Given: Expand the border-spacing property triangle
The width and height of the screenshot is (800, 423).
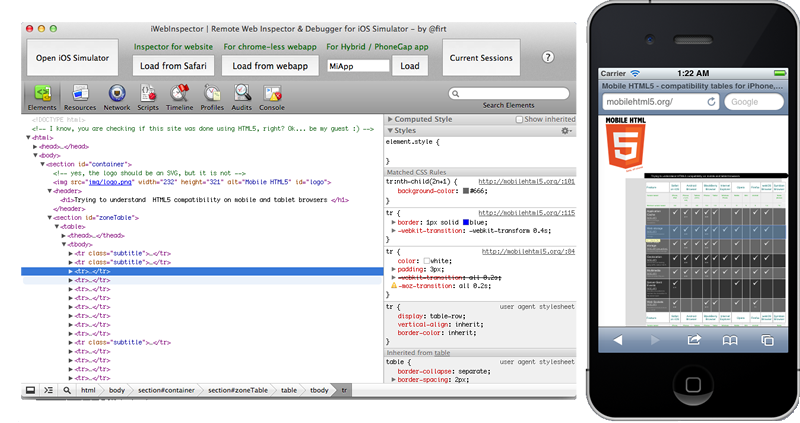Looking at the screenshot, I should point(393,380).
